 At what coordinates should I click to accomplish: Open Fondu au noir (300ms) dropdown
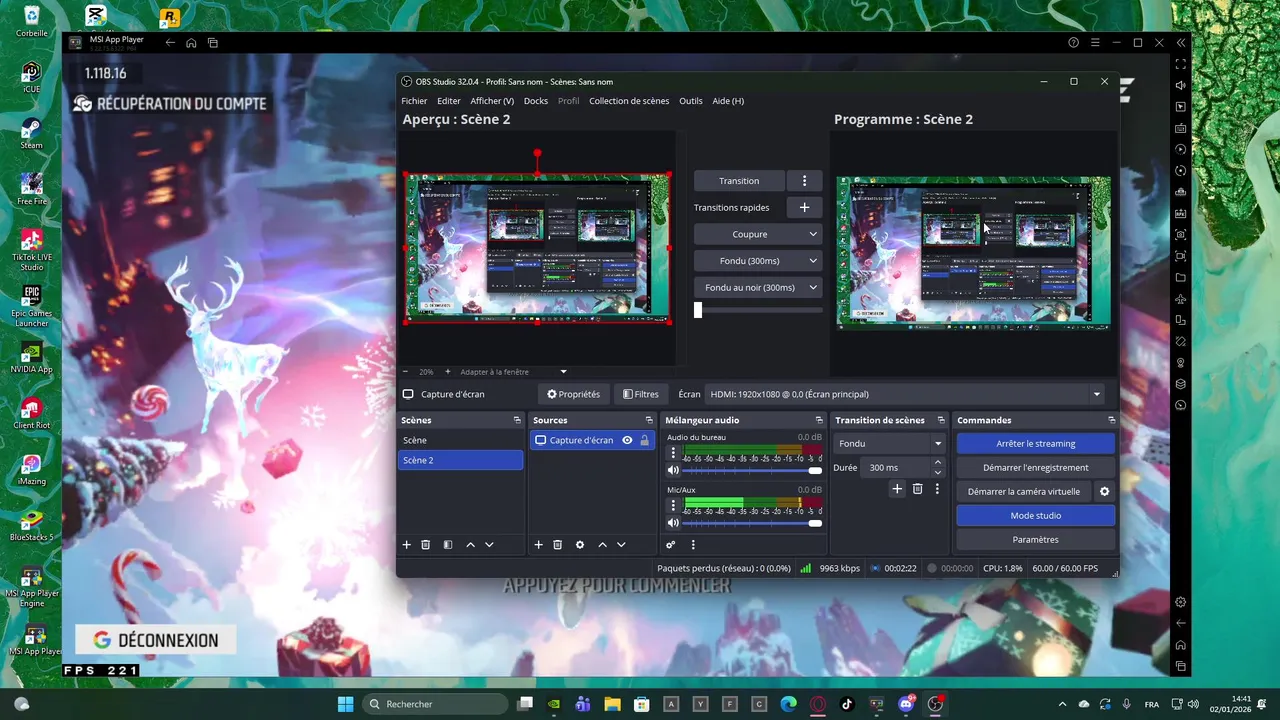click(758, 287)
